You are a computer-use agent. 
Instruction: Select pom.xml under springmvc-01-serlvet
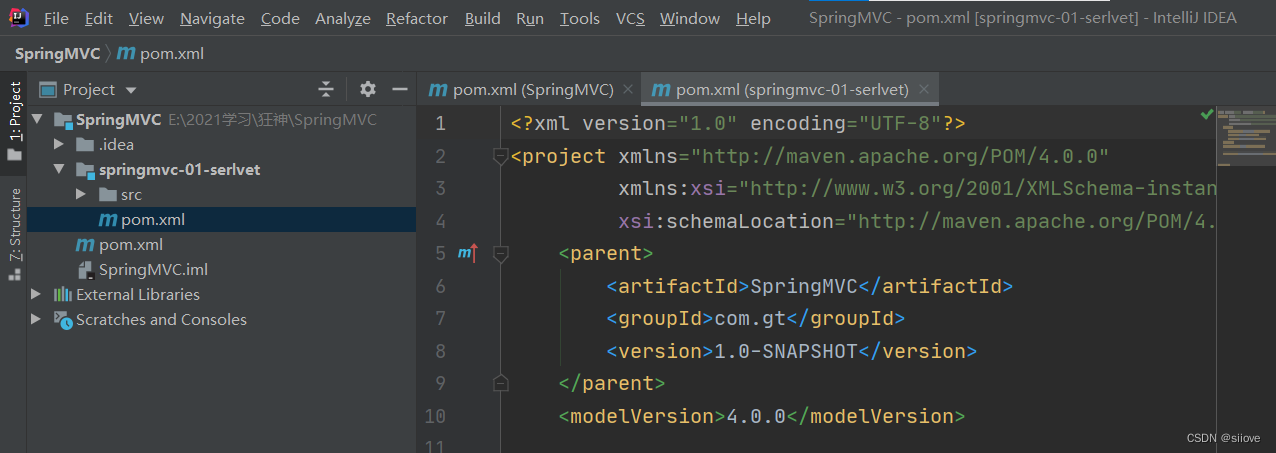[221, 220]
